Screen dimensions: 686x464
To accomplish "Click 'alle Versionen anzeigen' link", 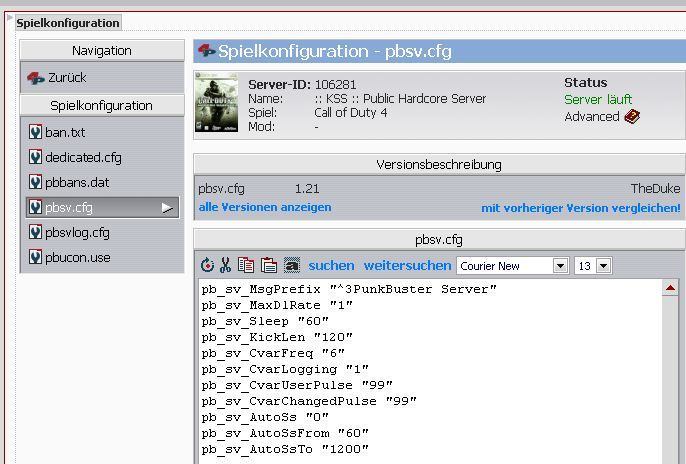I will tap(265, 207).
